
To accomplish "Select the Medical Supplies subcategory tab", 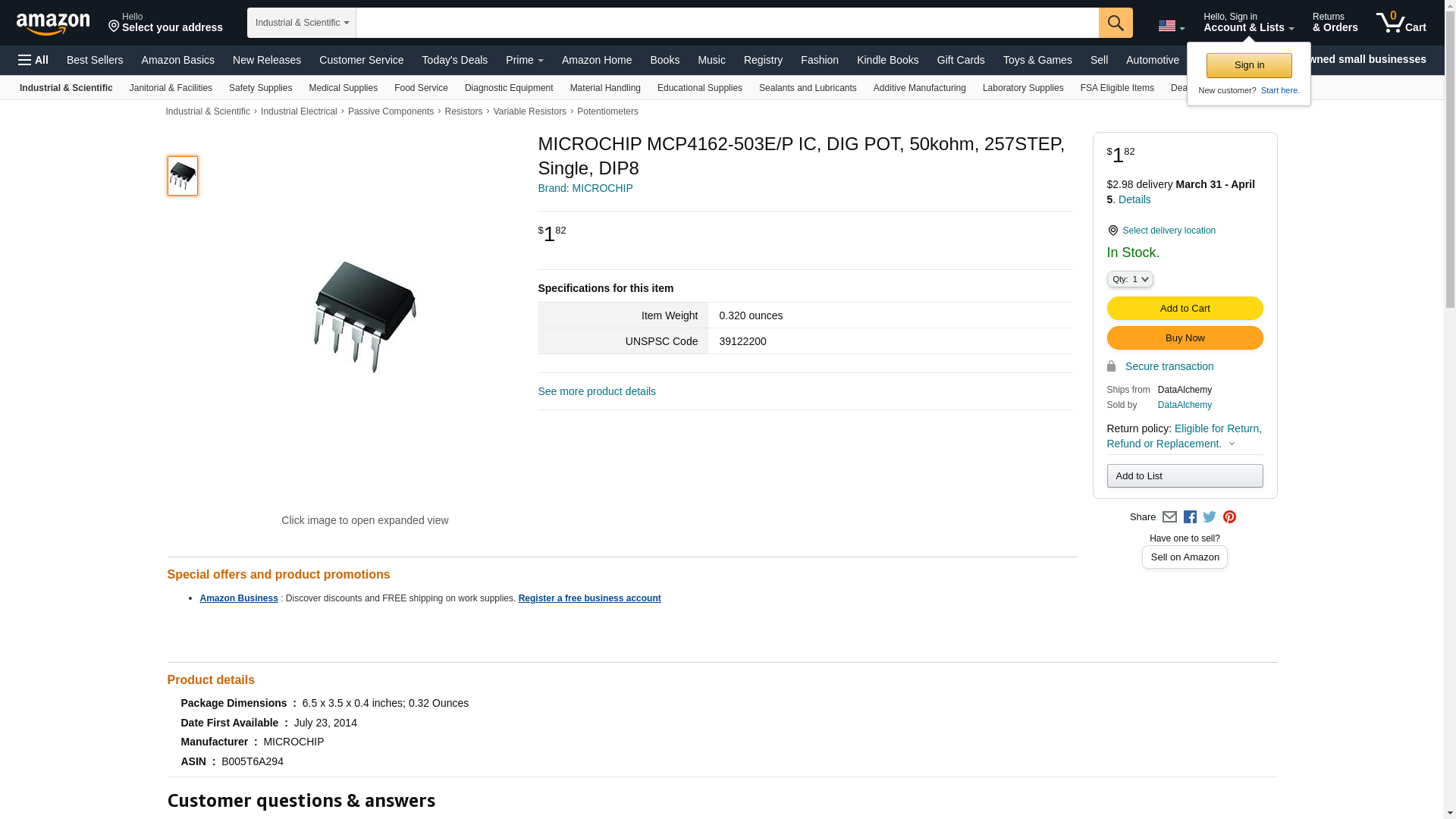I will click(x=343, y=88).
